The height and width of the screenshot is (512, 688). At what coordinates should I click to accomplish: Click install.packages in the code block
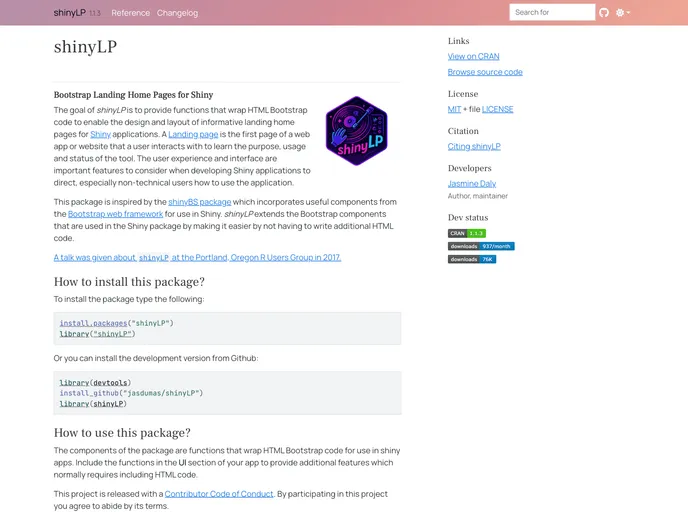[93, 323]
